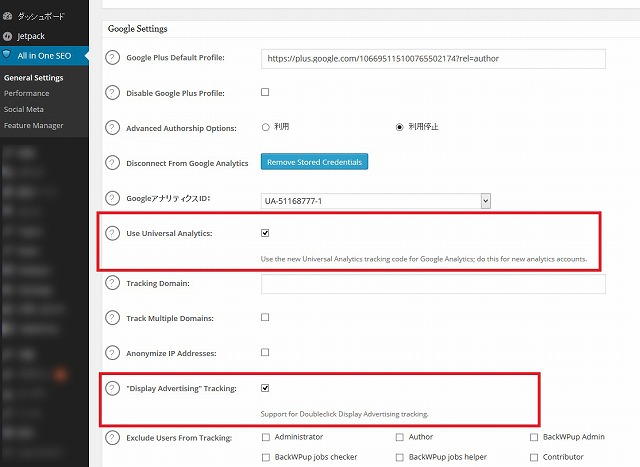The image size is (640, 467).
Task: Show help for Disconnect From Google Analytics
Action: point(112,163)
